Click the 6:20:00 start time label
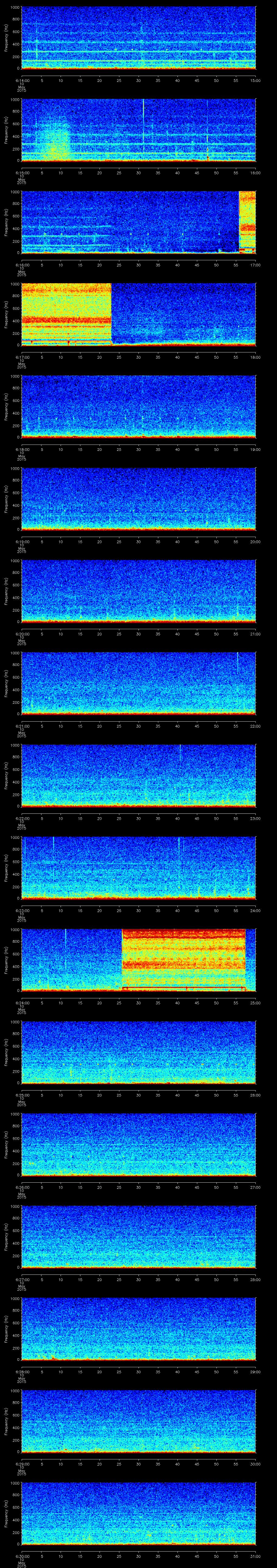Screen dimensions: 277x1568 pos(22,634)
